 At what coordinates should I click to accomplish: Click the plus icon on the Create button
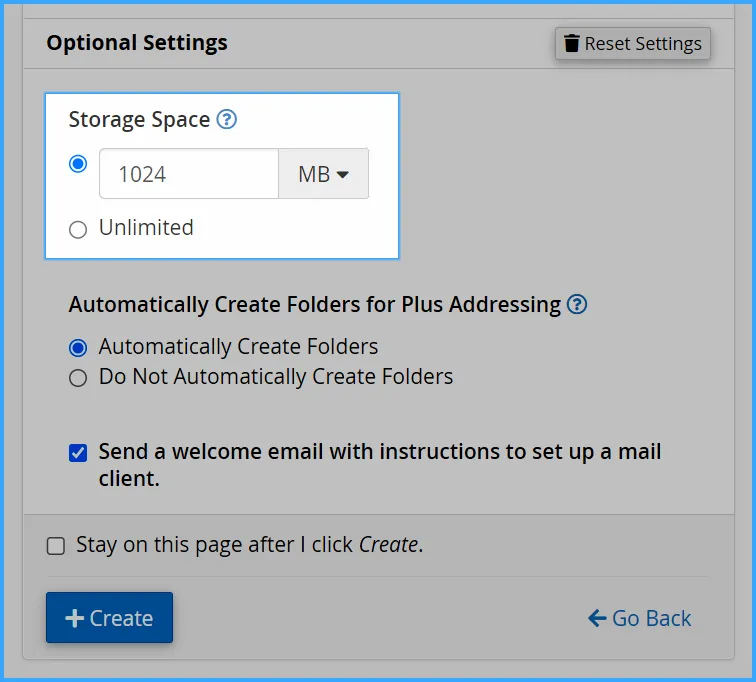[74, 618]
